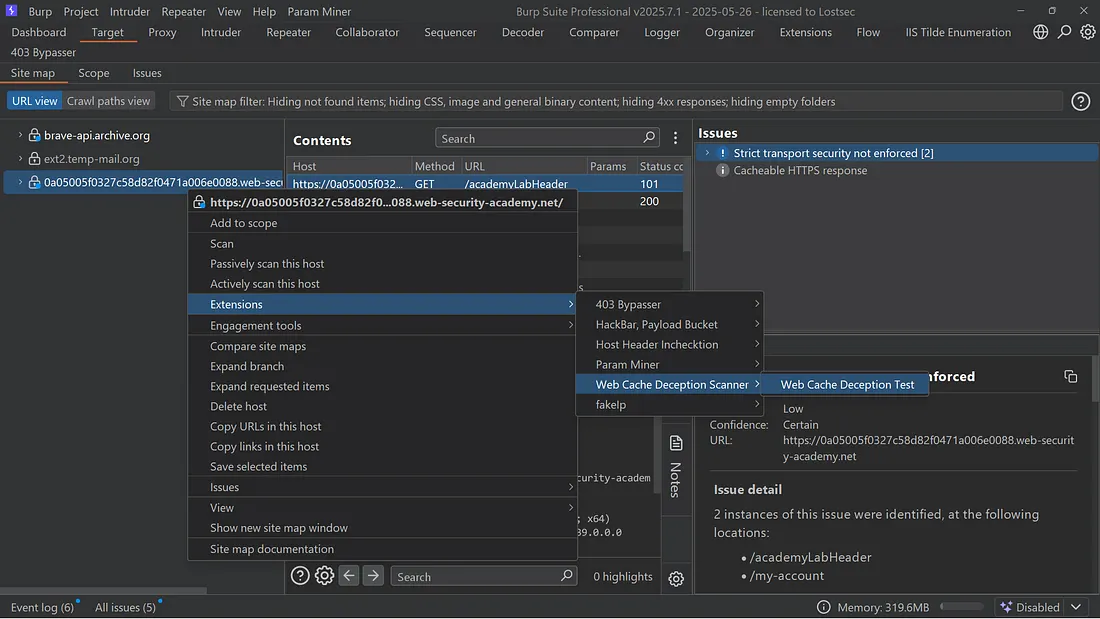Screen dimensions: 1100x619
Task: Switch to URL view
Action: 34,101
